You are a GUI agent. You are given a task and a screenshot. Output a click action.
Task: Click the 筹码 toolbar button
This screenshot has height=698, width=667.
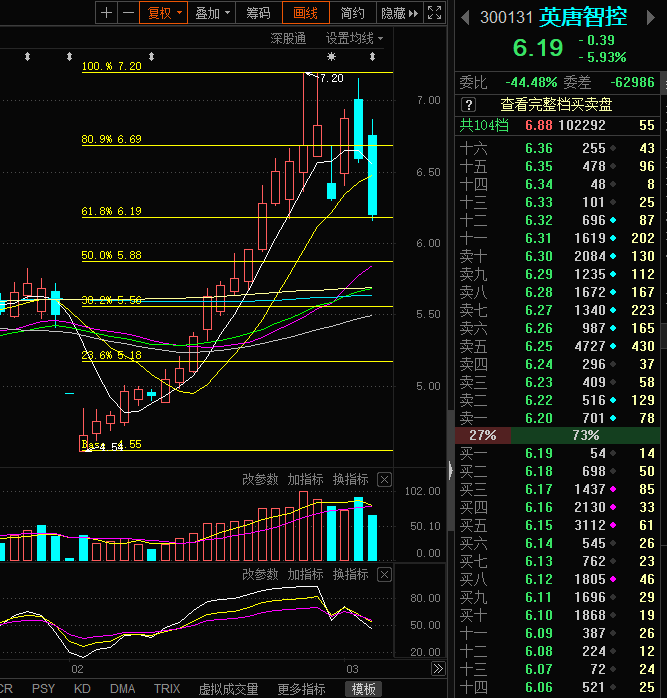click(258, 13)
